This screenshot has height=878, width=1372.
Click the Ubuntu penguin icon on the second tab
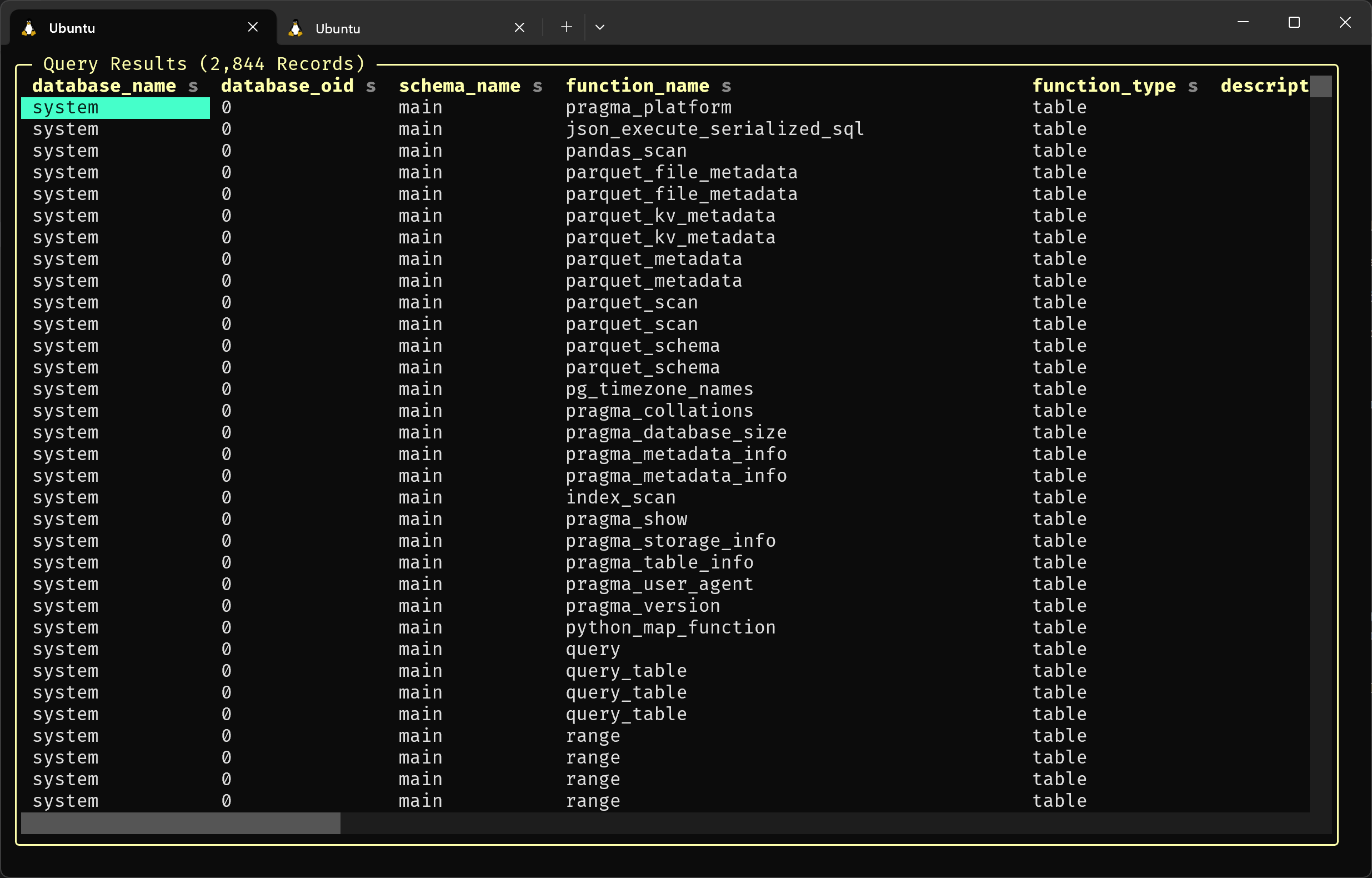pyautogui.click(x=294, y=27)
